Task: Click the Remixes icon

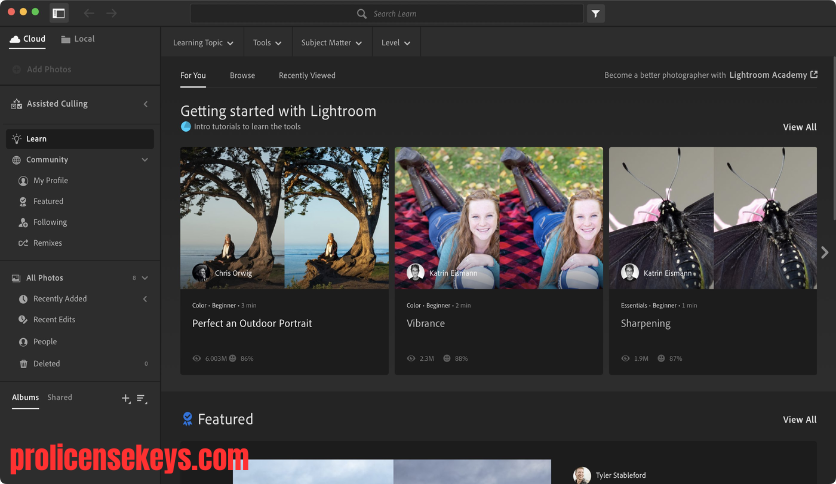Action: [x=23, y=243]
